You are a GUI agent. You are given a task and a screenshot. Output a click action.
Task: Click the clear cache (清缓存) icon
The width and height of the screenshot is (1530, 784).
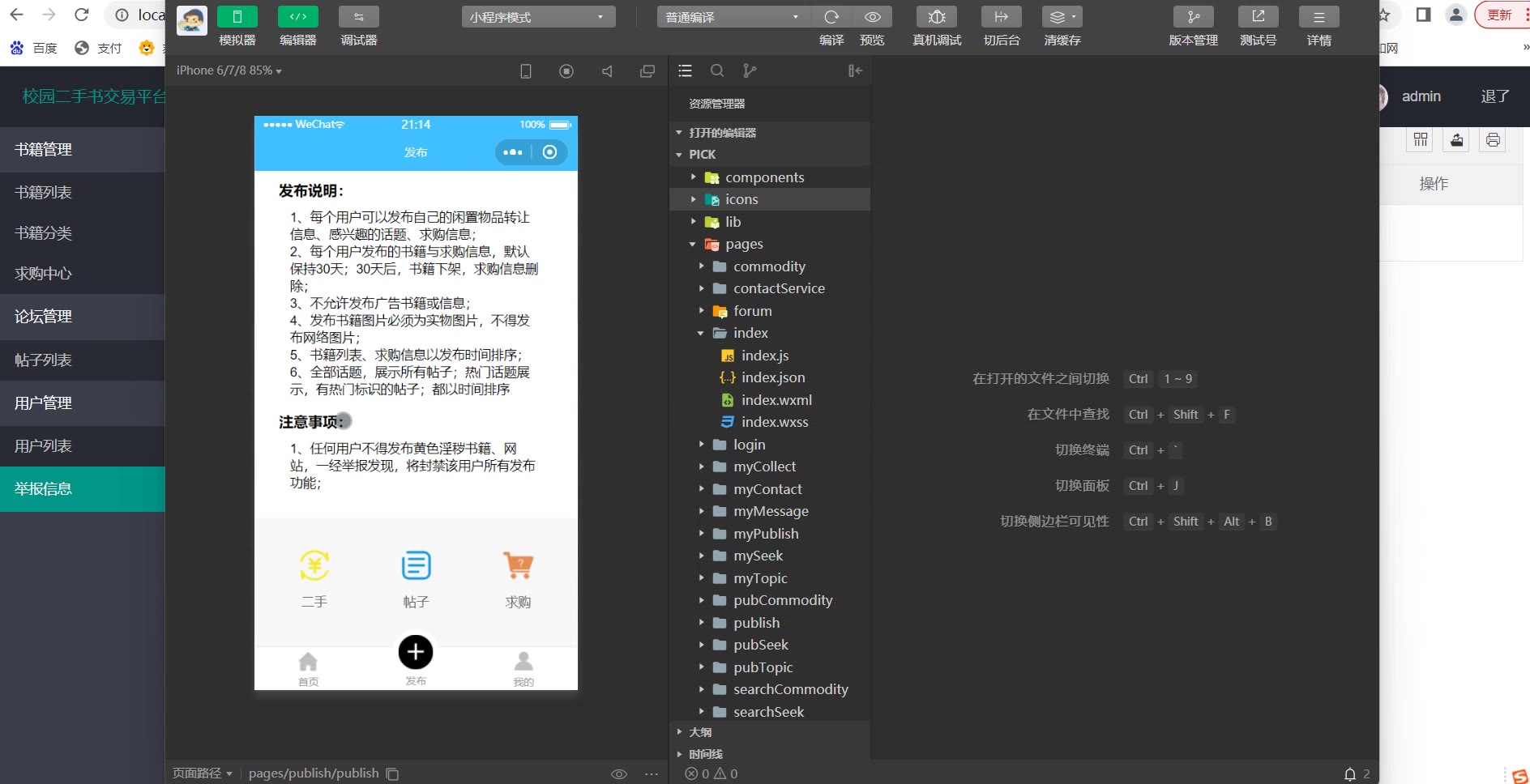coord(1062,17)
